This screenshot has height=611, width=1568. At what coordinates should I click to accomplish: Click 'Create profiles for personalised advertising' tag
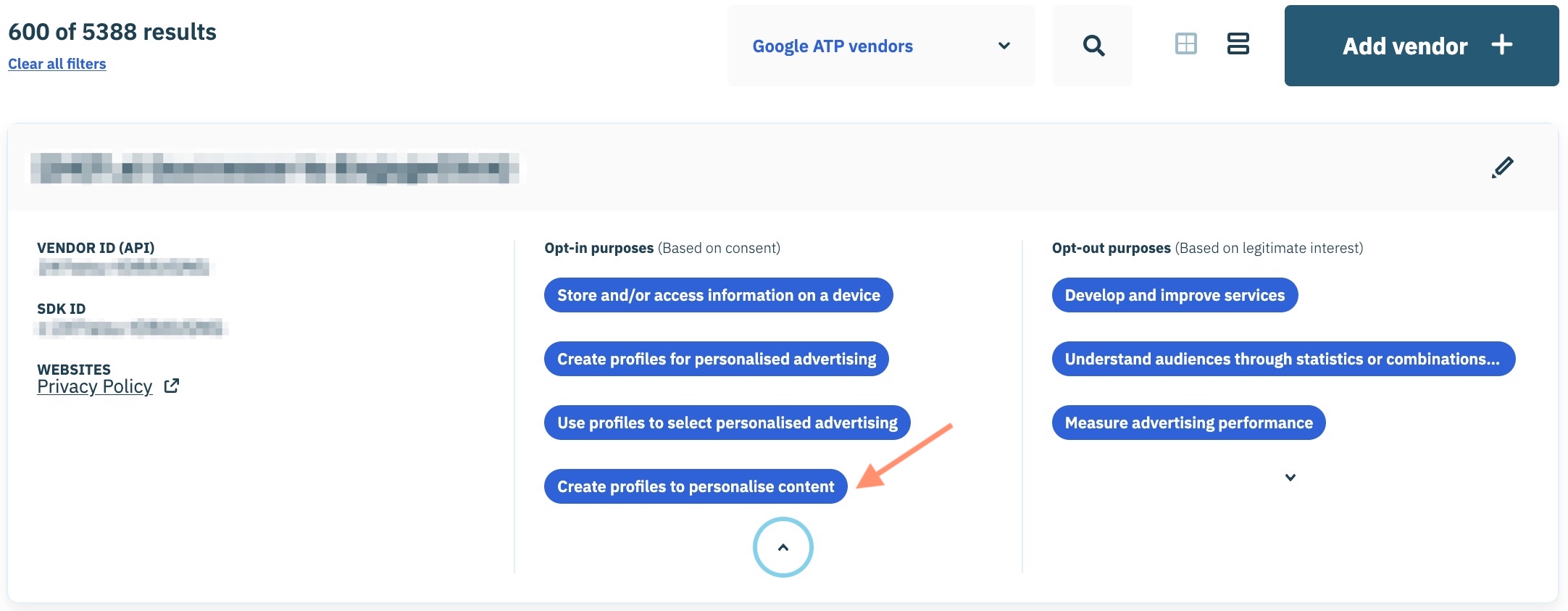click(716, 359)
